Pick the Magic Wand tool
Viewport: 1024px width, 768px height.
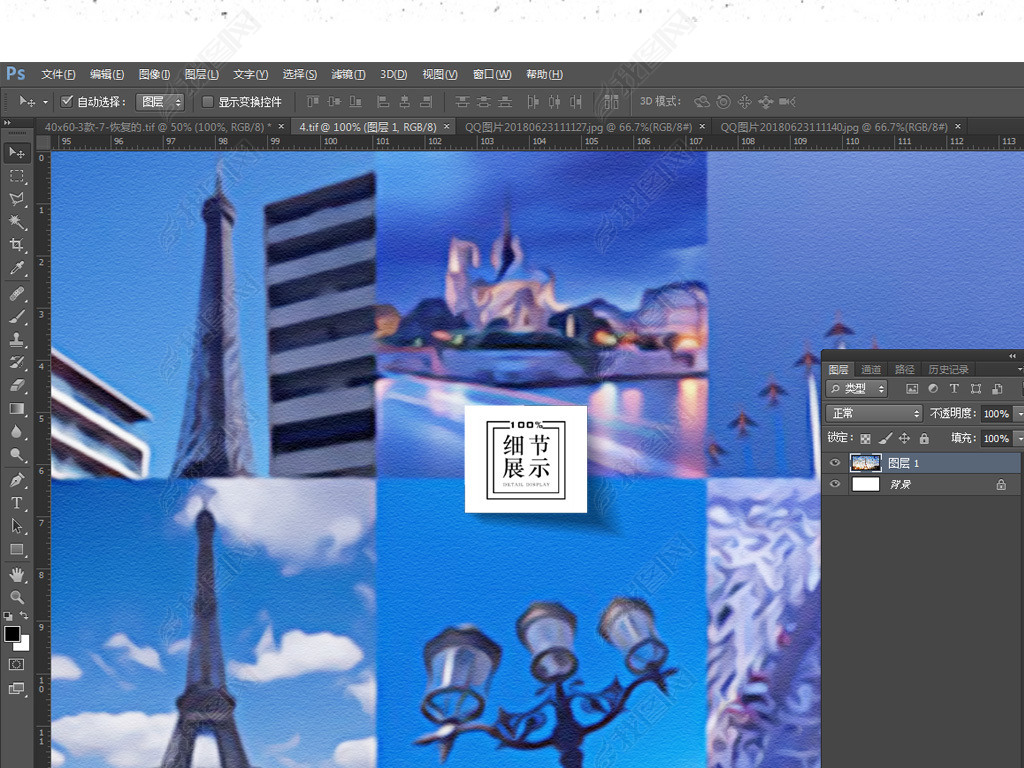pos(17,222)
